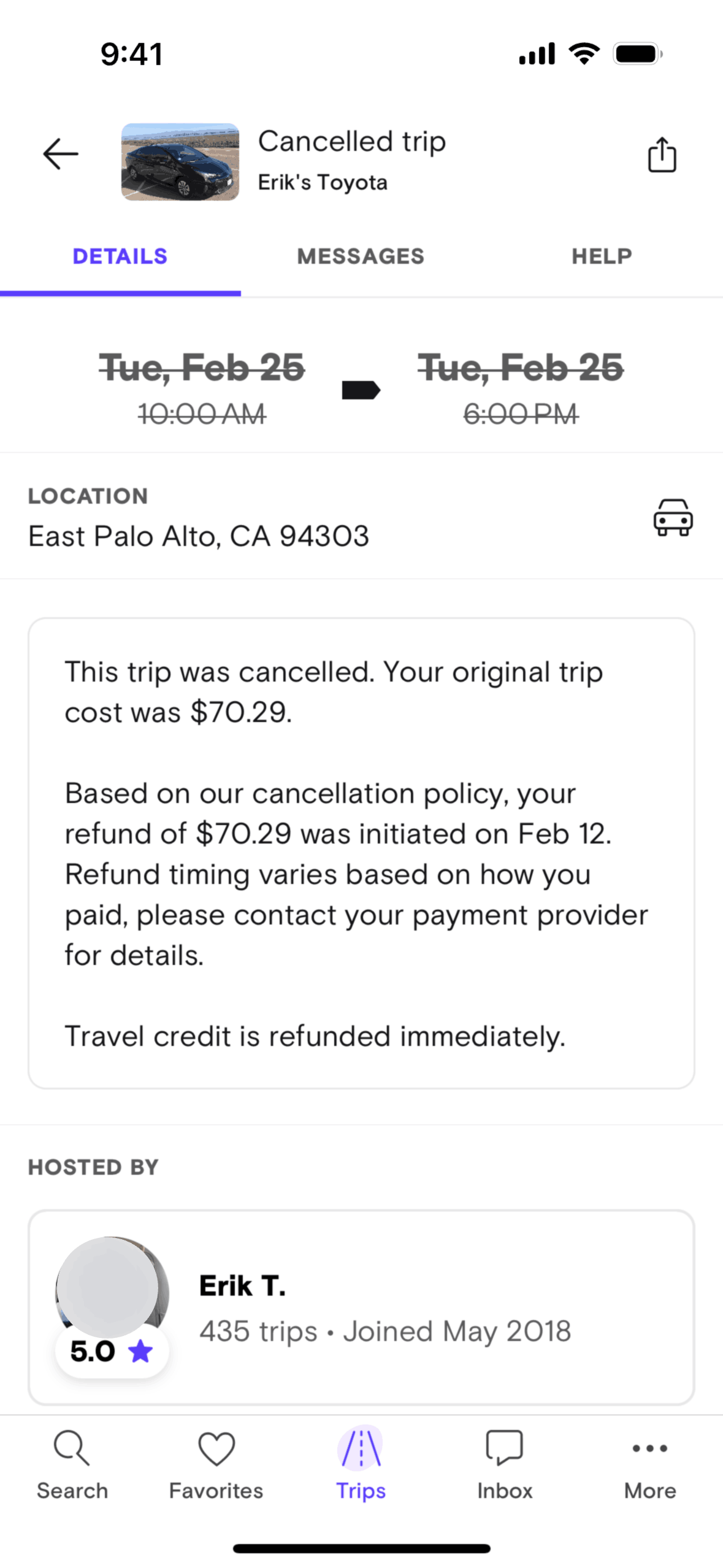This screenshot has width=723, height=1568.
Task: Tap the Cancelled trip title
Action: [x=351, y=142]
